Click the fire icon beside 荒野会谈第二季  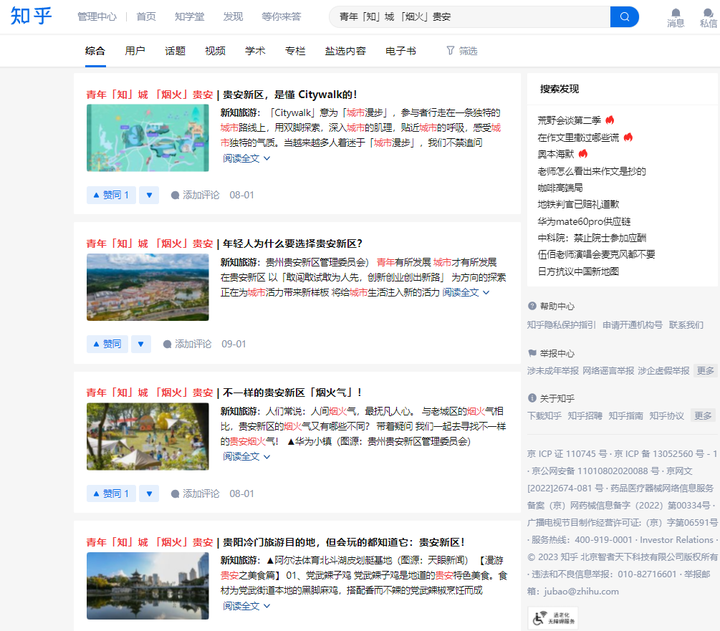(610, 120)
